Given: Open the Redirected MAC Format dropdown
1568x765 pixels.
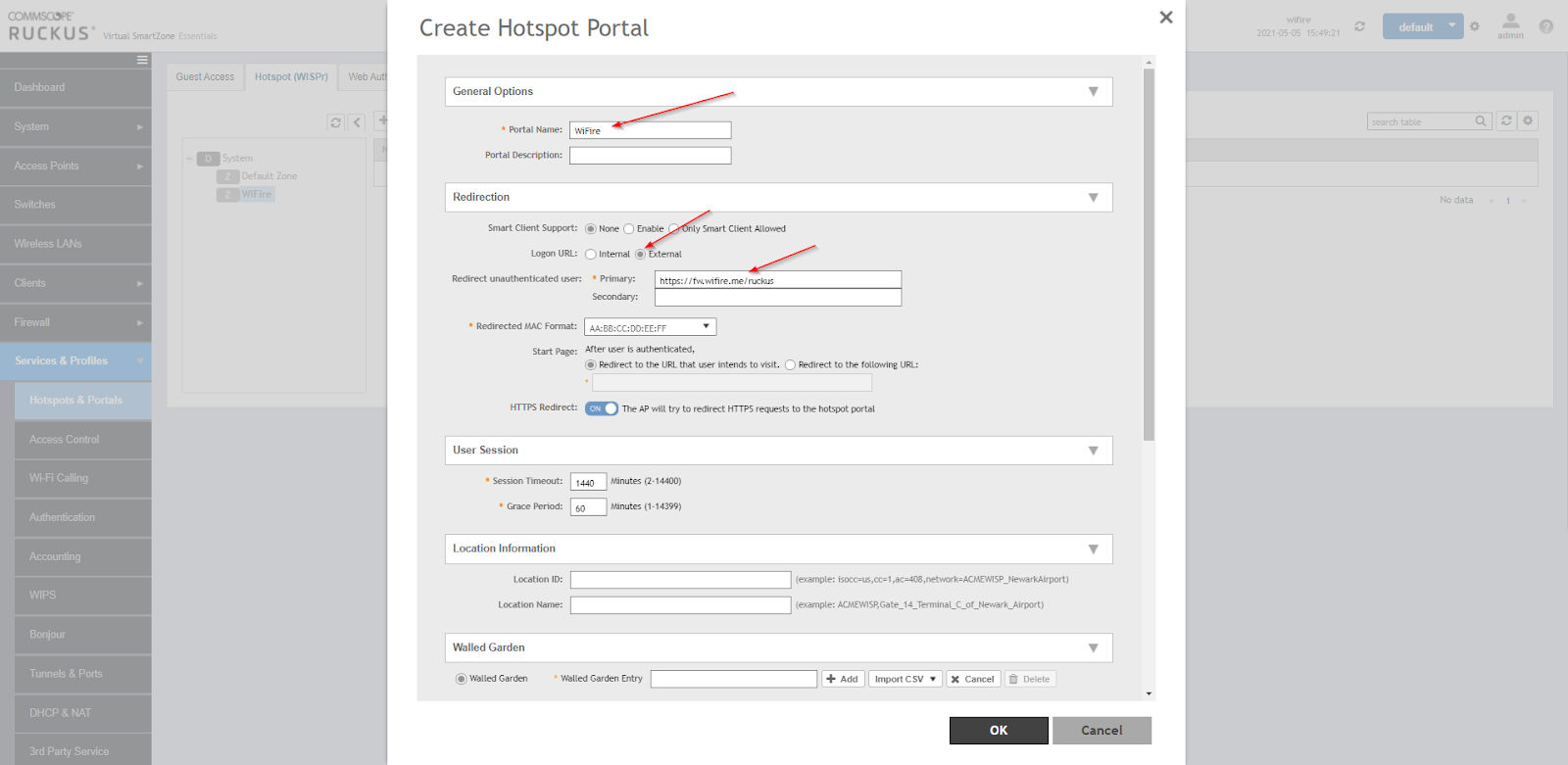Looking at the screenshot, I should (650, 327).
